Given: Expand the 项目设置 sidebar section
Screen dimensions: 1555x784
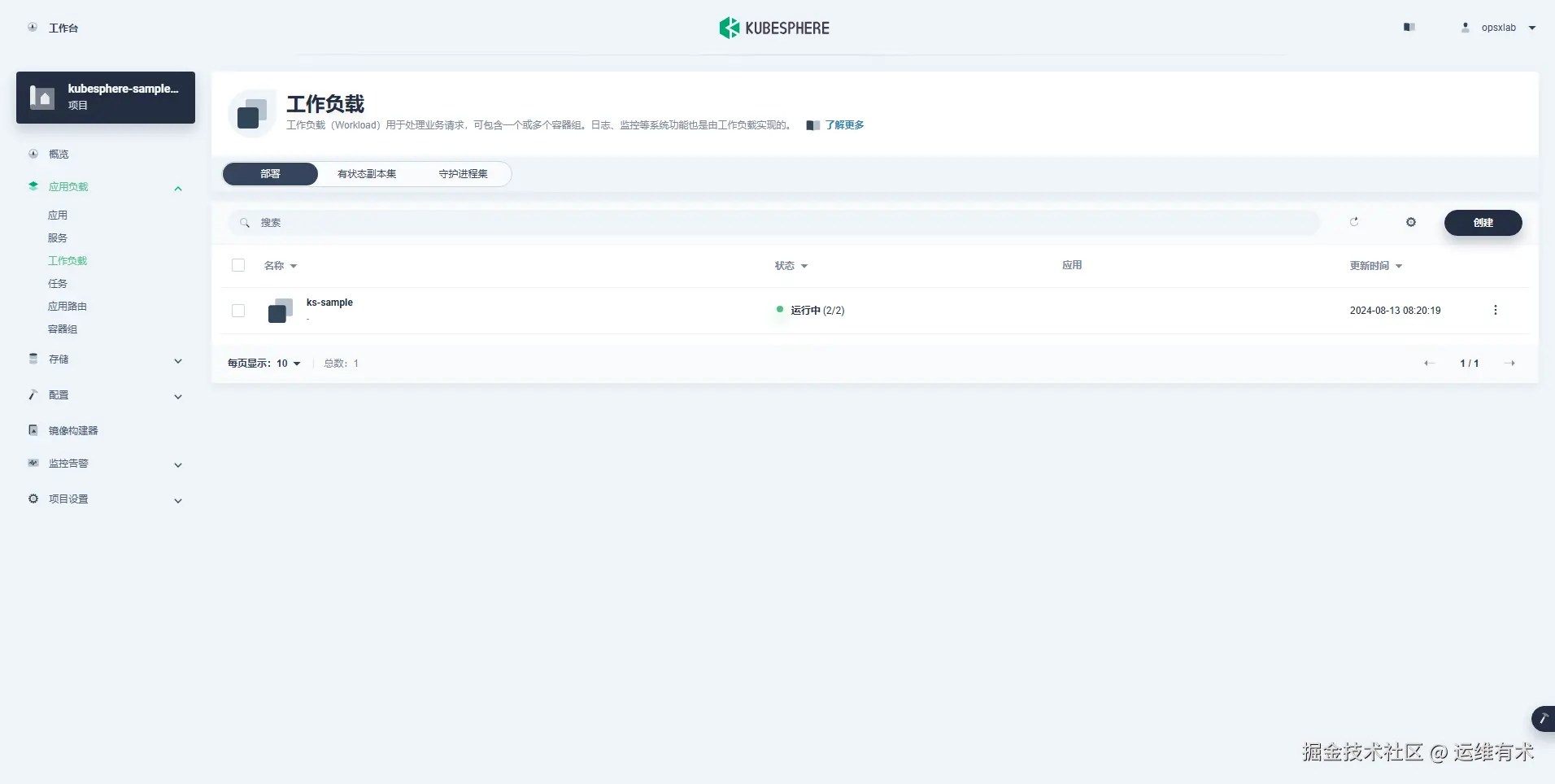Looking at the screenshot, I should point(177,500).
